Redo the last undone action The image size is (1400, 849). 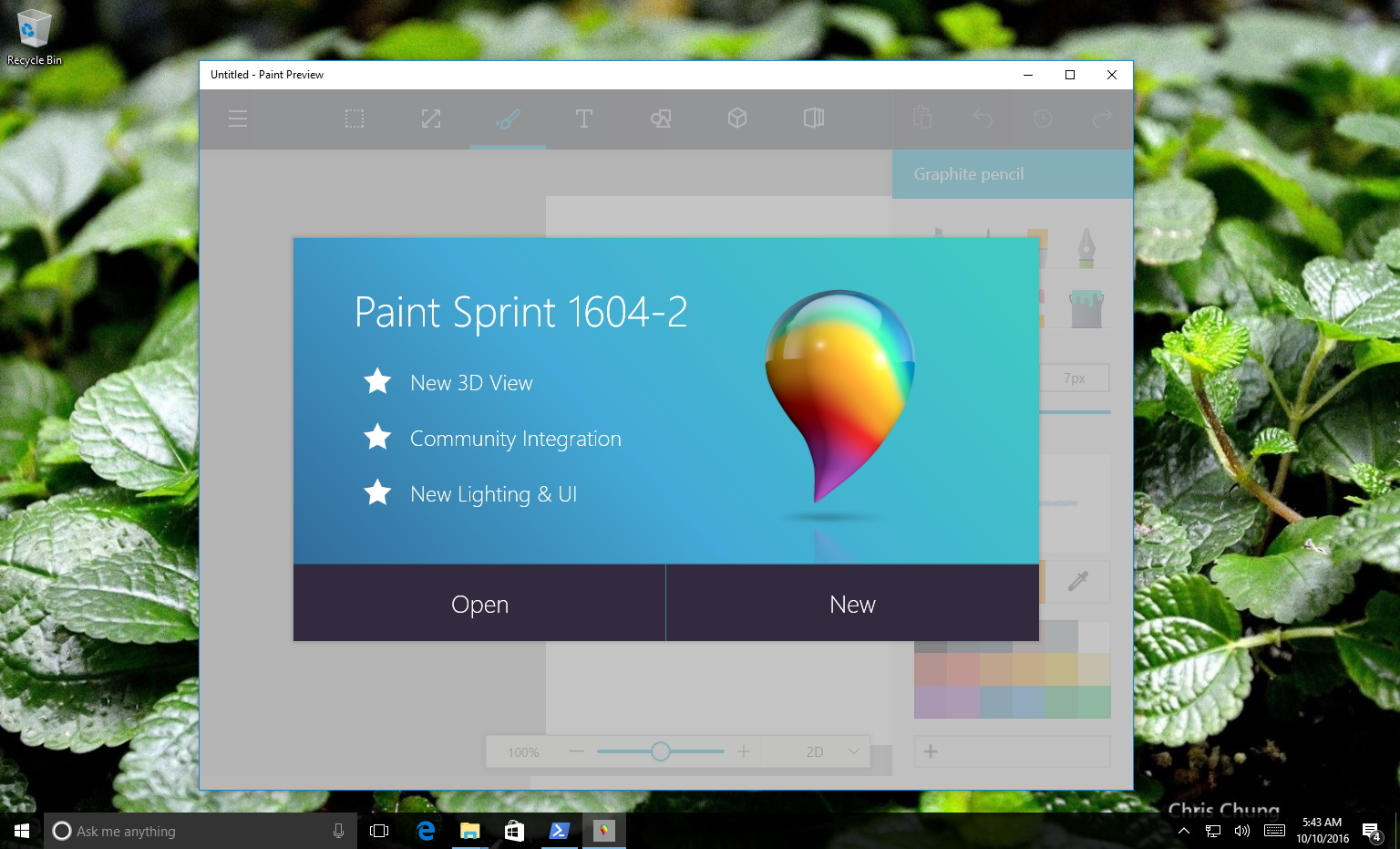pyautogui.click(x=1102, y=119)
